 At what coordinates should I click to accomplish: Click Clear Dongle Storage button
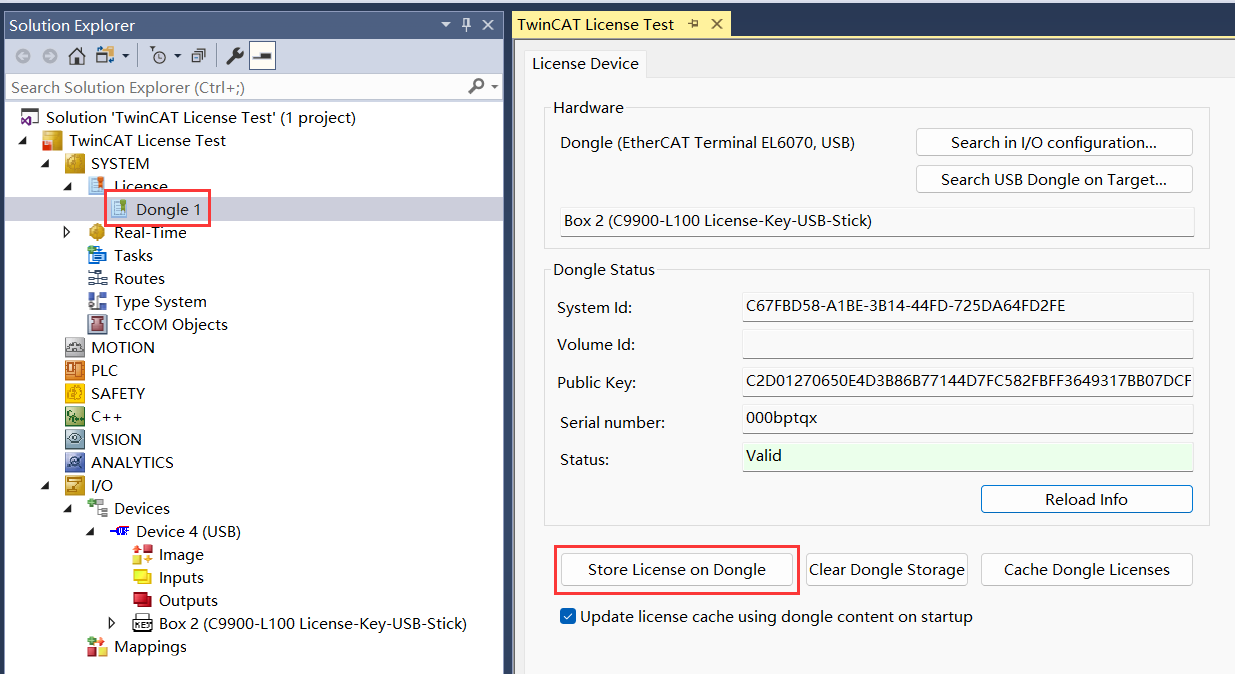pos(887,570)
